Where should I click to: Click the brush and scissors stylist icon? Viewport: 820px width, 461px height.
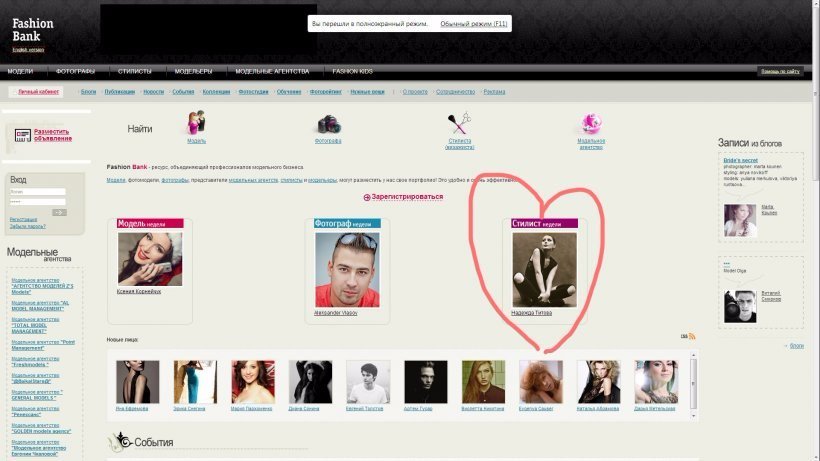point(459,123)
